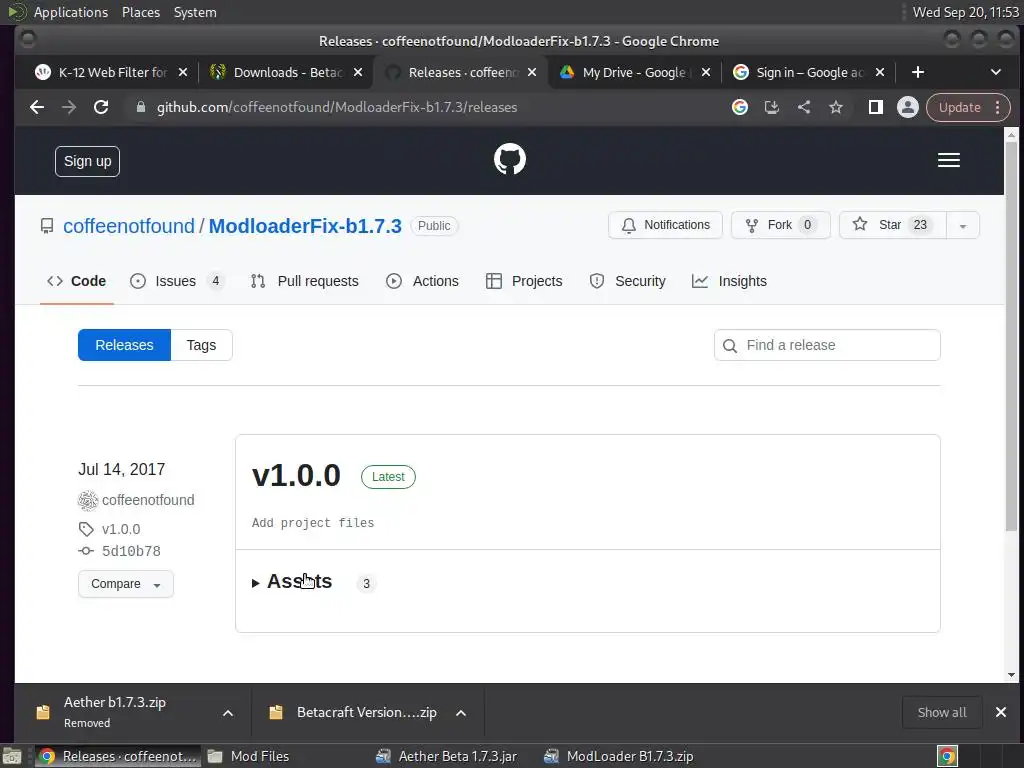
Task: Open Chrome menu via Update button
Action: 968,107
